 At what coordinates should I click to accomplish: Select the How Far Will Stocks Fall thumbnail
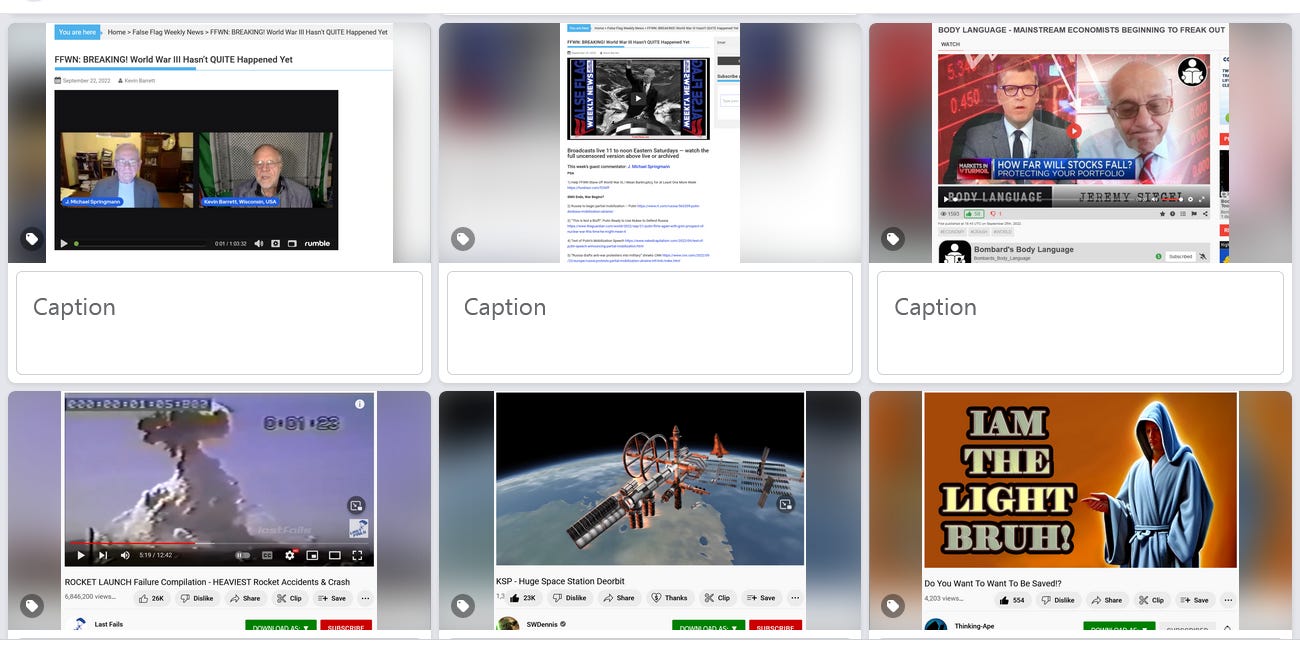click(1080, 143)
